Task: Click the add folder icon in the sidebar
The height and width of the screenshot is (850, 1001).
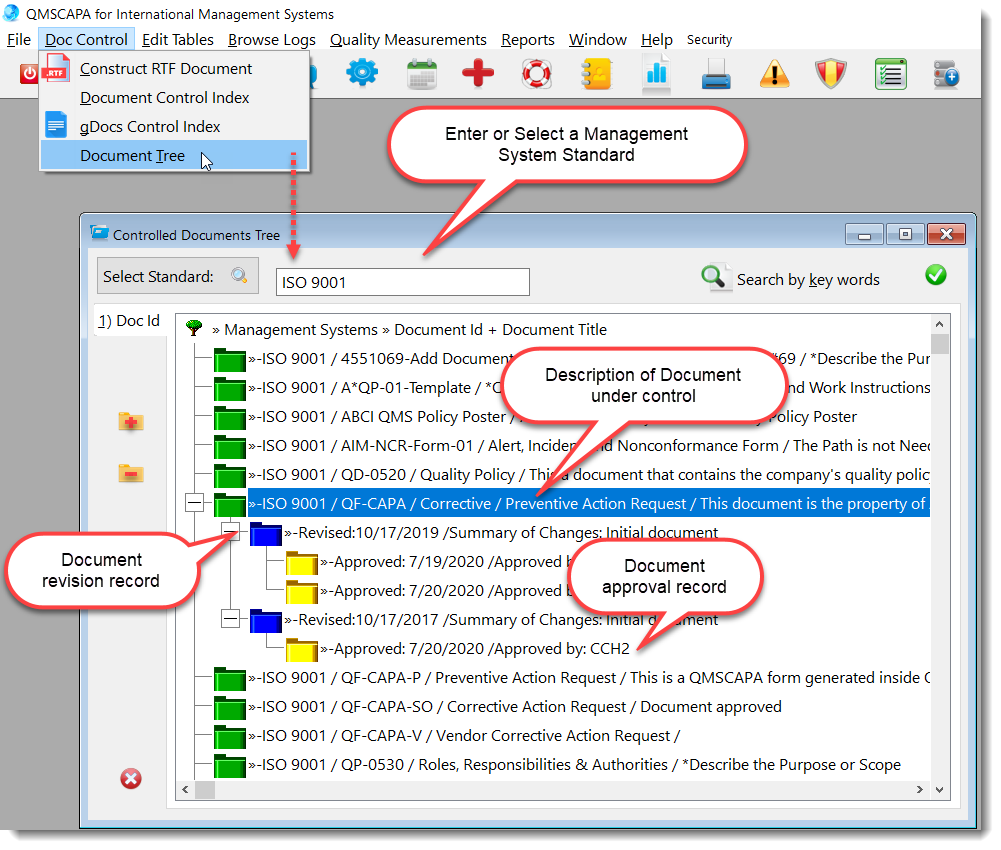Action: tap(130, 422)
